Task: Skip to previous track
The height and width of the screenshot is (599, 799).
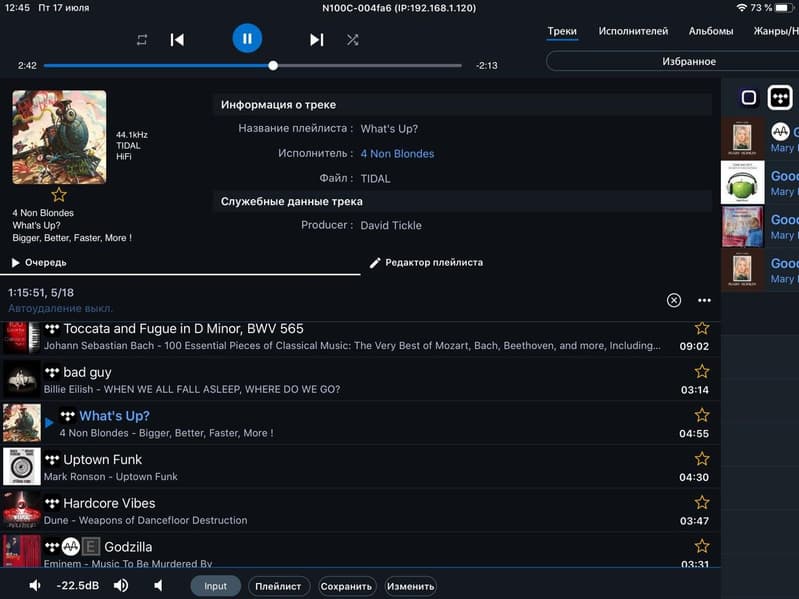Action: click(177, 40)
